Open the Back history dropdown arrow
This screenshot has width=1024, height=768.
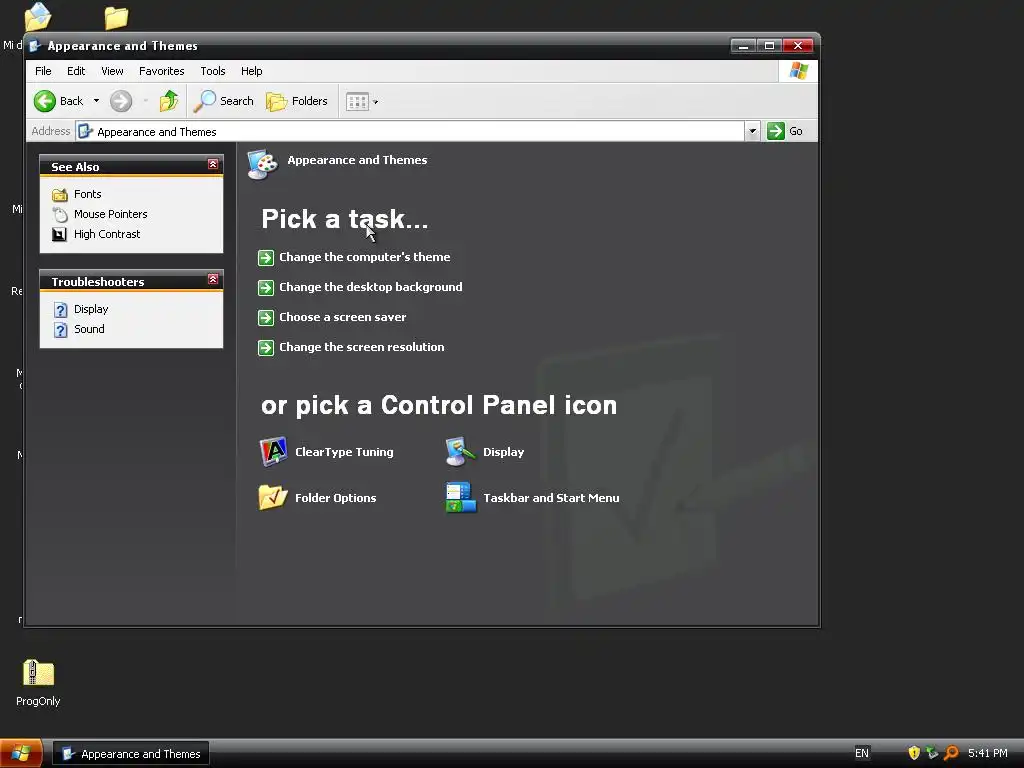96,101
